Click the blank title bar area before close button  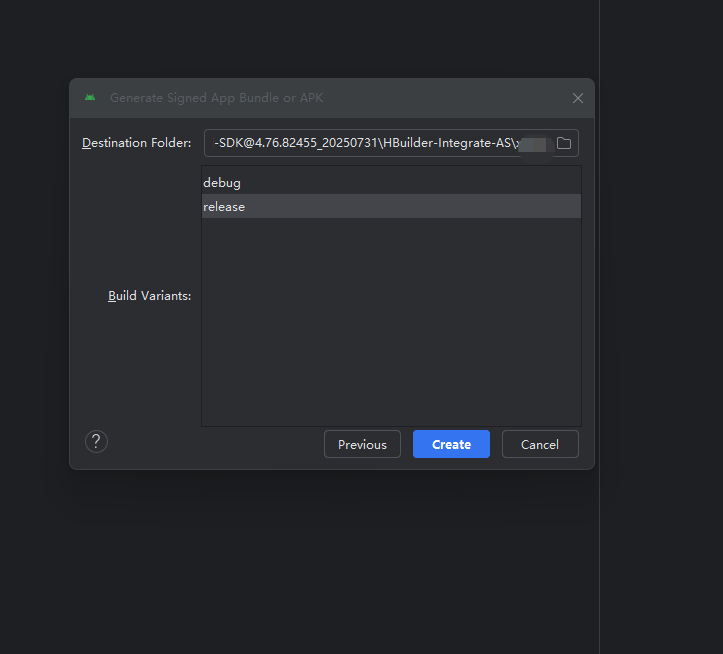[x=450, y=98]
